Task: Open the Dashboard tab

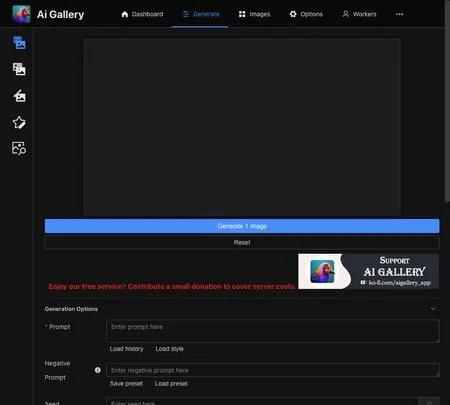Action: 142,14
